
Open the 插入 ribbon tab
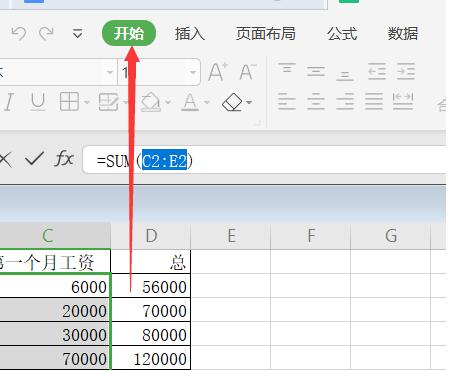click(190, 34)
